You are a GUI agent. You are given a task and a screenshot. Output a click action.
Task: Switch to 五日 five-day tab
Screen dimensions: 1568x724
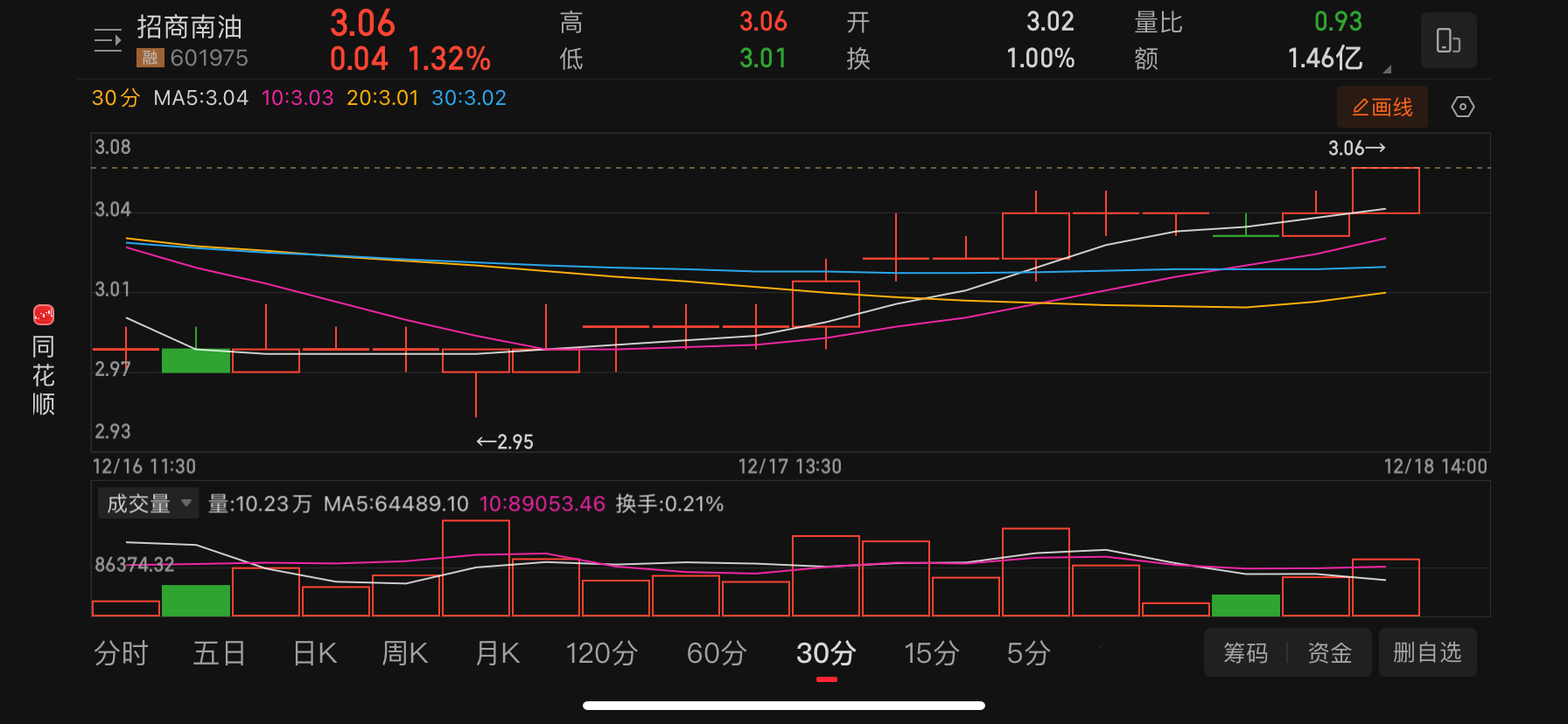(x=219, y=653)
